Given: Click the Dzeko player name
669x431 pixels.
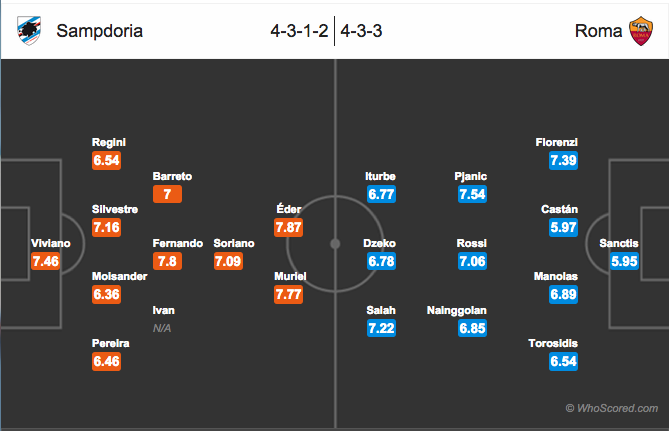Looking at the screenshot, I should (x=379, y=243).
